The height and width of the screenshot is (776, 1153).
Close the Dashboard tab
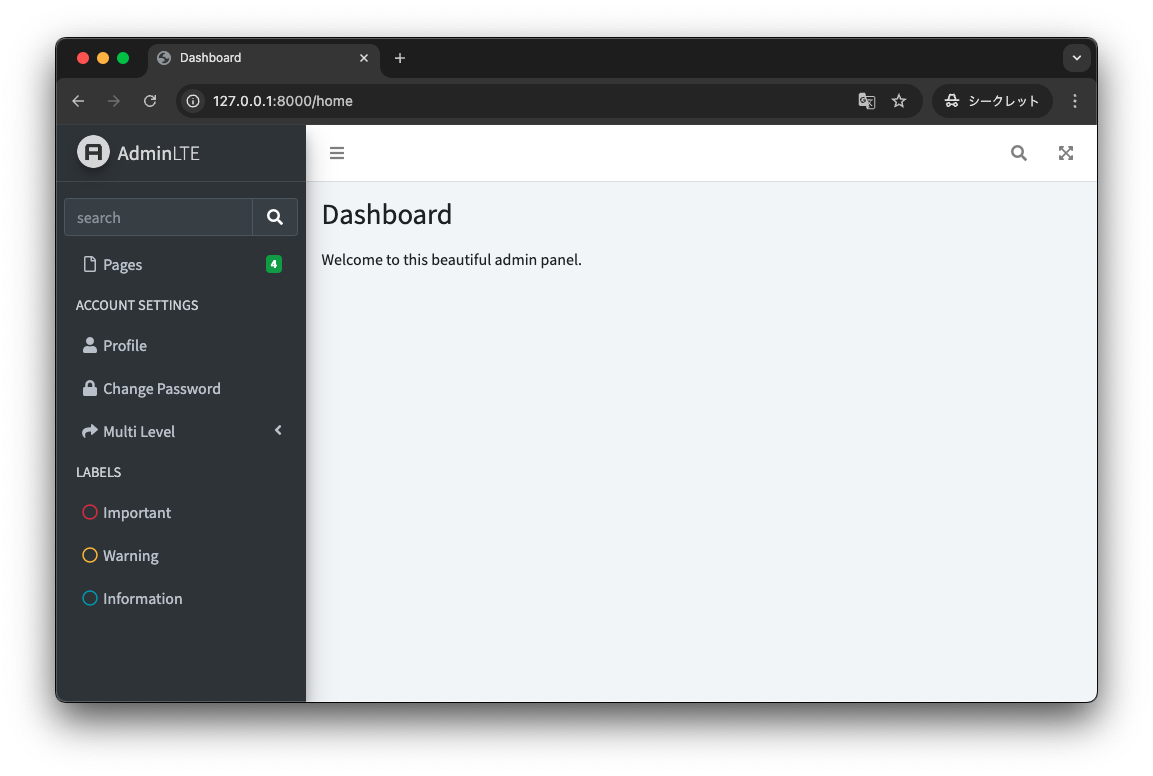tap(363, 58)
